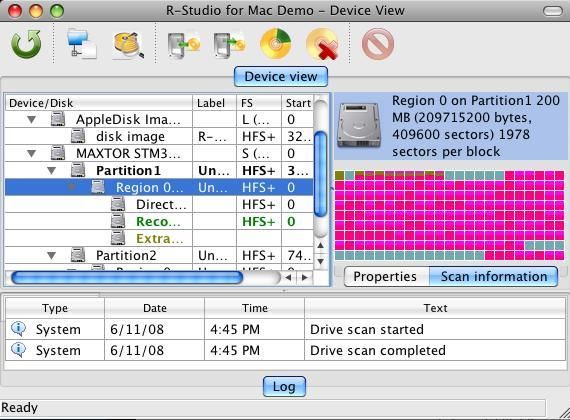Image resolution: width=570 pixels, height=420 pixels.
Task: Select the Scan information tab
Action: tap(493, 276)
